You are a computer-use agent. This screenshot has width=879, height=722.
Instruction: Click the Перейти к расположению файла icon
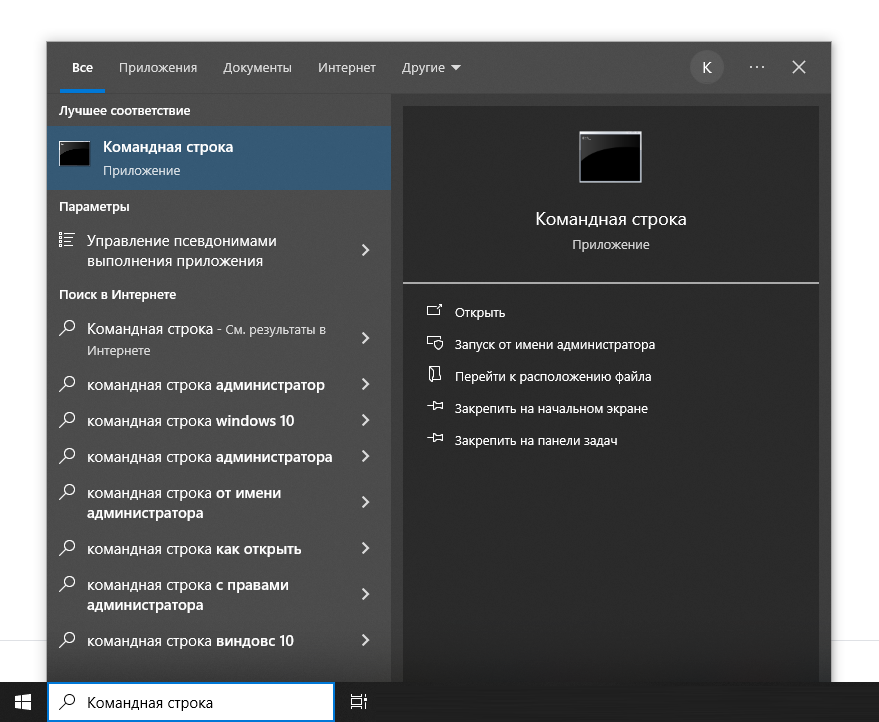(x=434, y=376)
